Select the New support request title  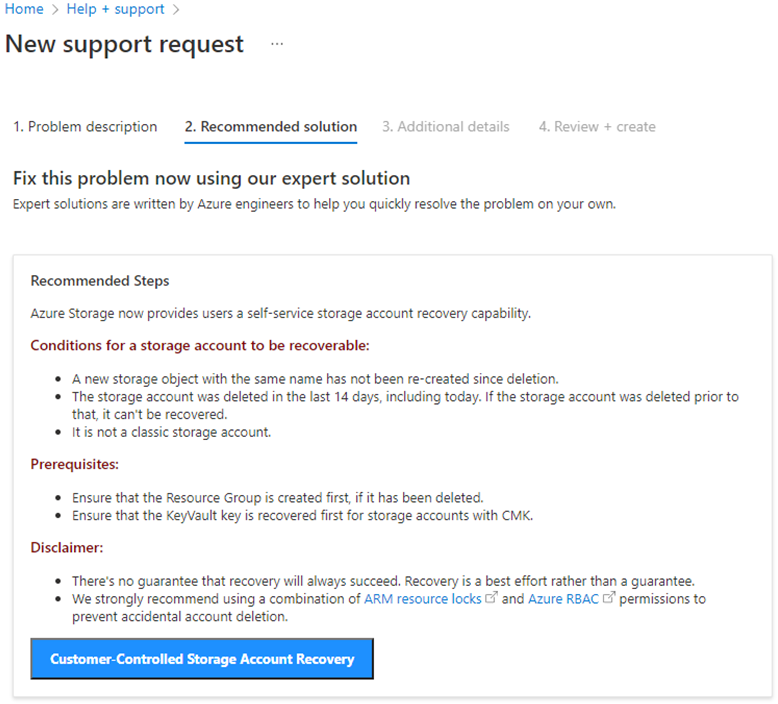click(x=124, y=44)
